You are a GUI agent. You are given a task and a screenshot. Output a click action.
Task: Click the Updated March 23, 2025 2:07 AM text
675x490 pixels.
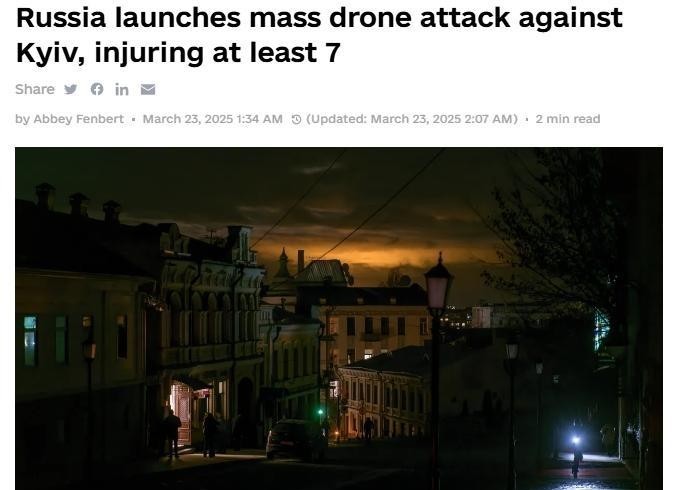pos(412,119)
